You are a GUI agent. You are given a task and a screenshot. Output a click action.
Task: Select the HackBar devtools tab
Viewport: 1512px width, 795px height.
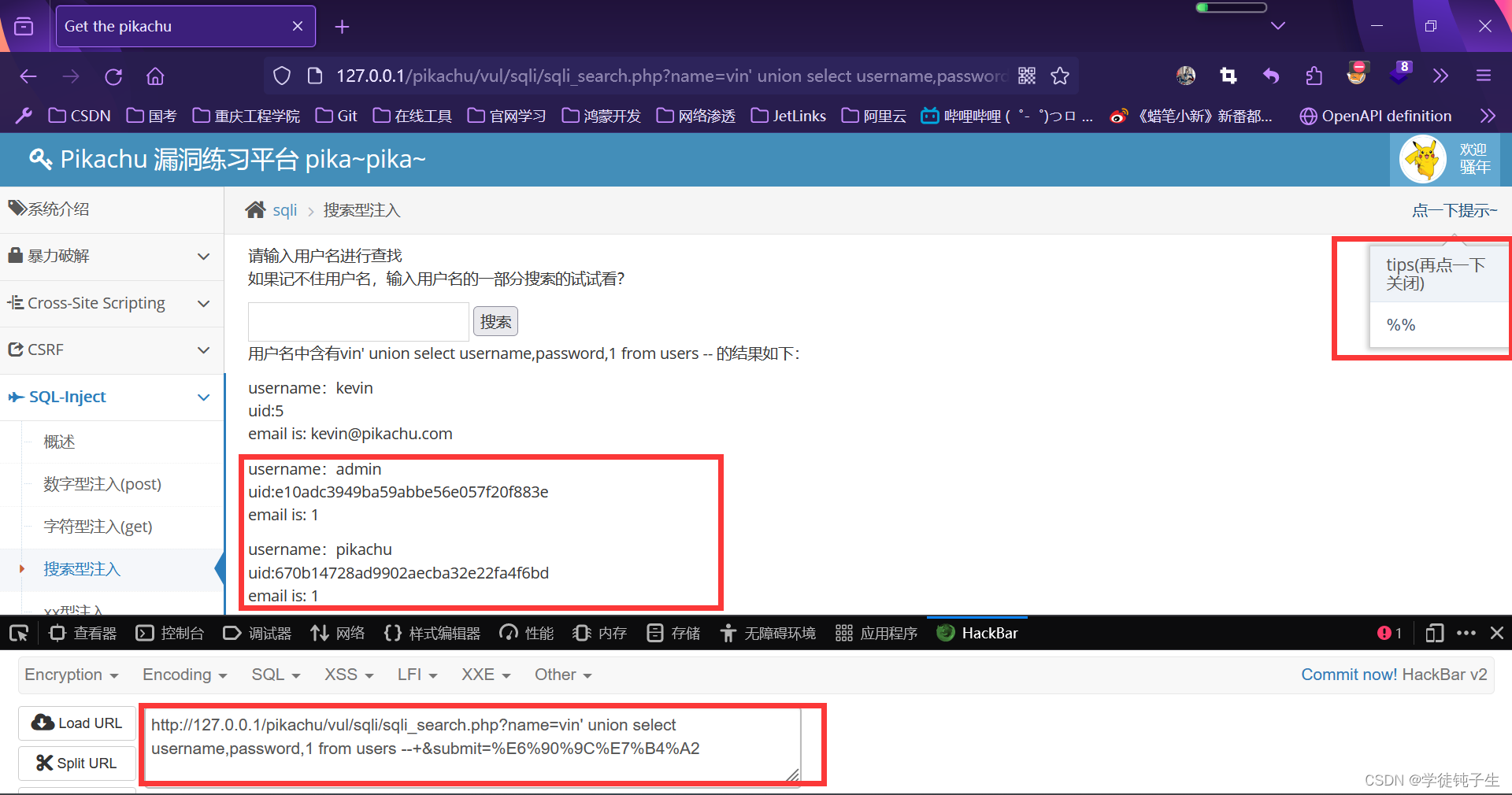point(977,633)
